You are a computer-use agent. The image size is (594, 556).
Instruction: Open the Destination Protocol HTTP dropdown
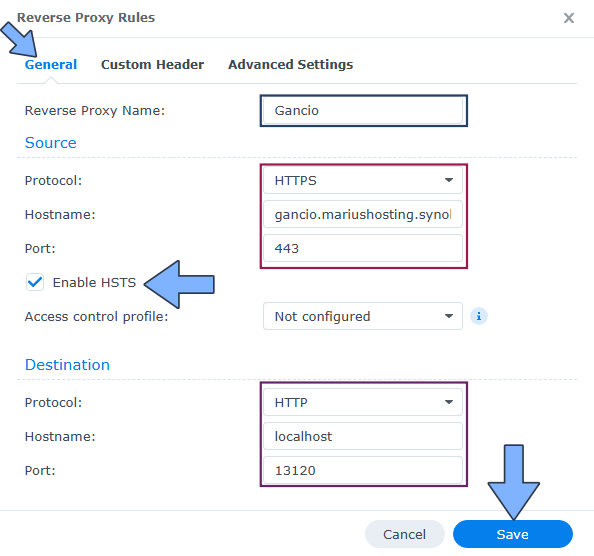[363, 402]
